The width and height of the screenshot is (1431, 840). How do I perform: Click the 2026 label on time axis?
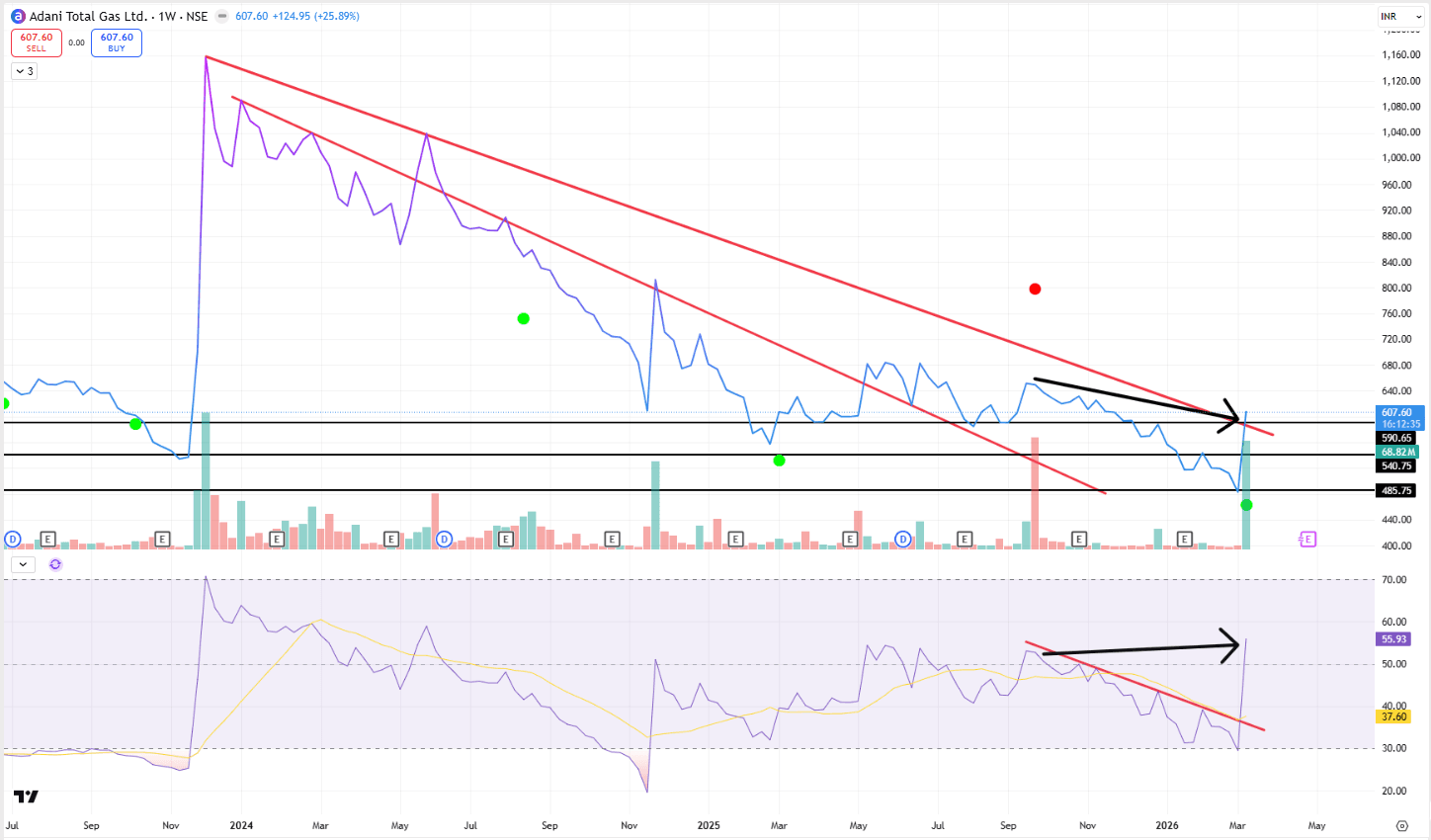coord(1167,825)
